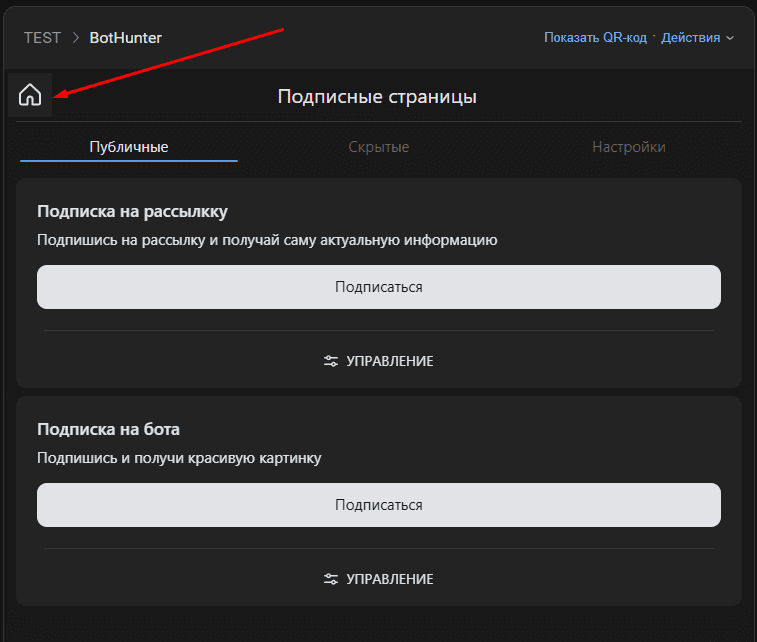Click sliders icon in 'Подписка на бота' card
Viewport: 757px width, 642px height.
click(x=331, y=579)
